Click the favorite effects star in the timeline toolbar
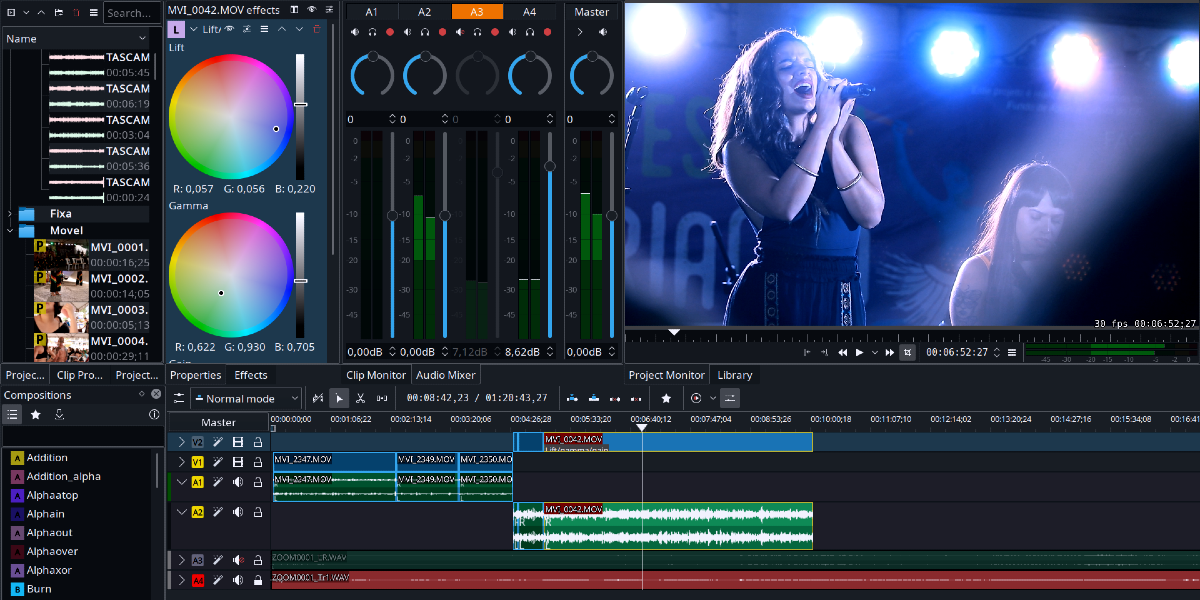This screenshot has width=1200, height=600. 666,398
